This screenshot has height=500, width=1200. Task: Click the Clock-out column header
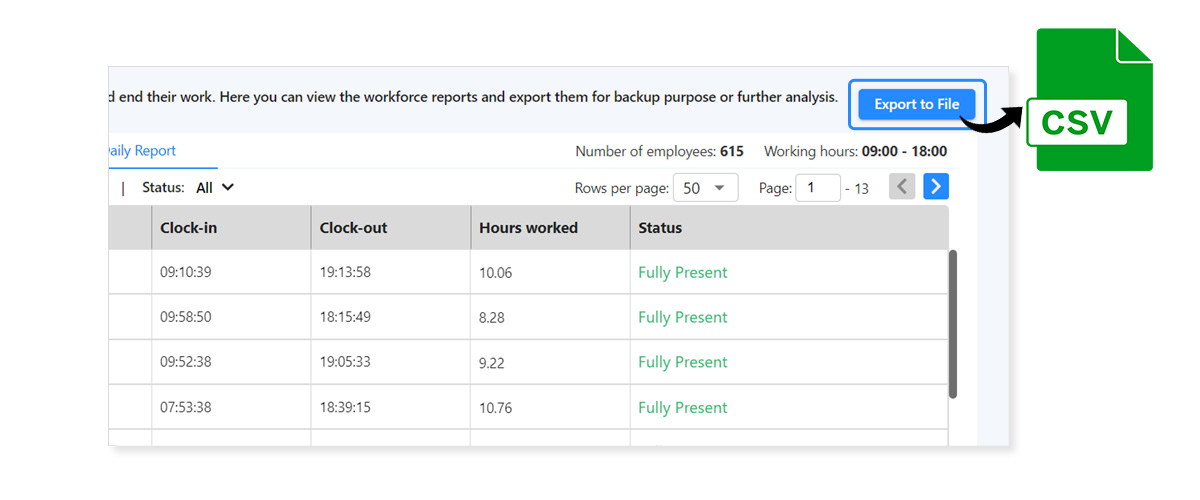(x=353, y=228)
